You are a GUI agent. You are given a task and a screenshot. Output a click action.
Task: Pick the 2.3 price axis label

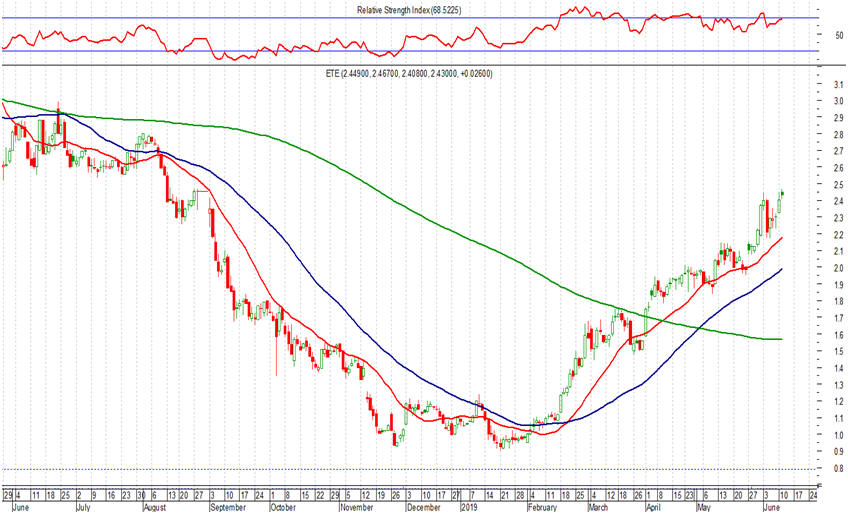point(838,218)
